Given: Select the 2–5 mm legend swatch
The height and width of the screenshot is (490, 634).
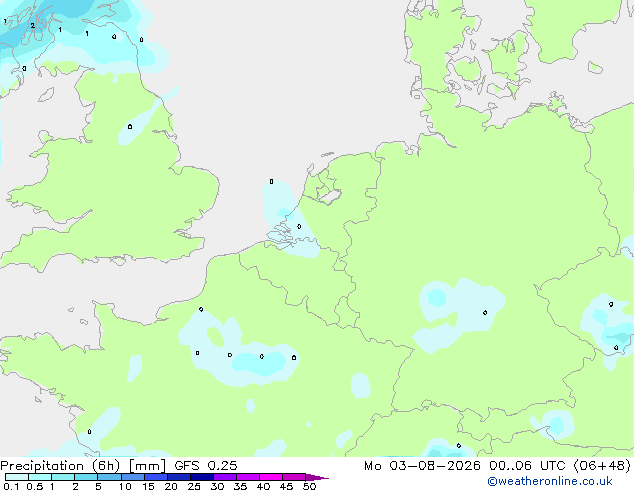Looking at the screenshot, I should coord(86,477).
